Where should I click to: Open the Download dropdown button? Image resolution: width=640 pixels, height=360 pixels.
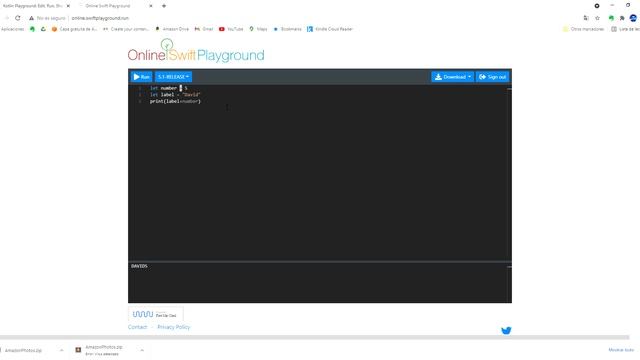[452, 77]
